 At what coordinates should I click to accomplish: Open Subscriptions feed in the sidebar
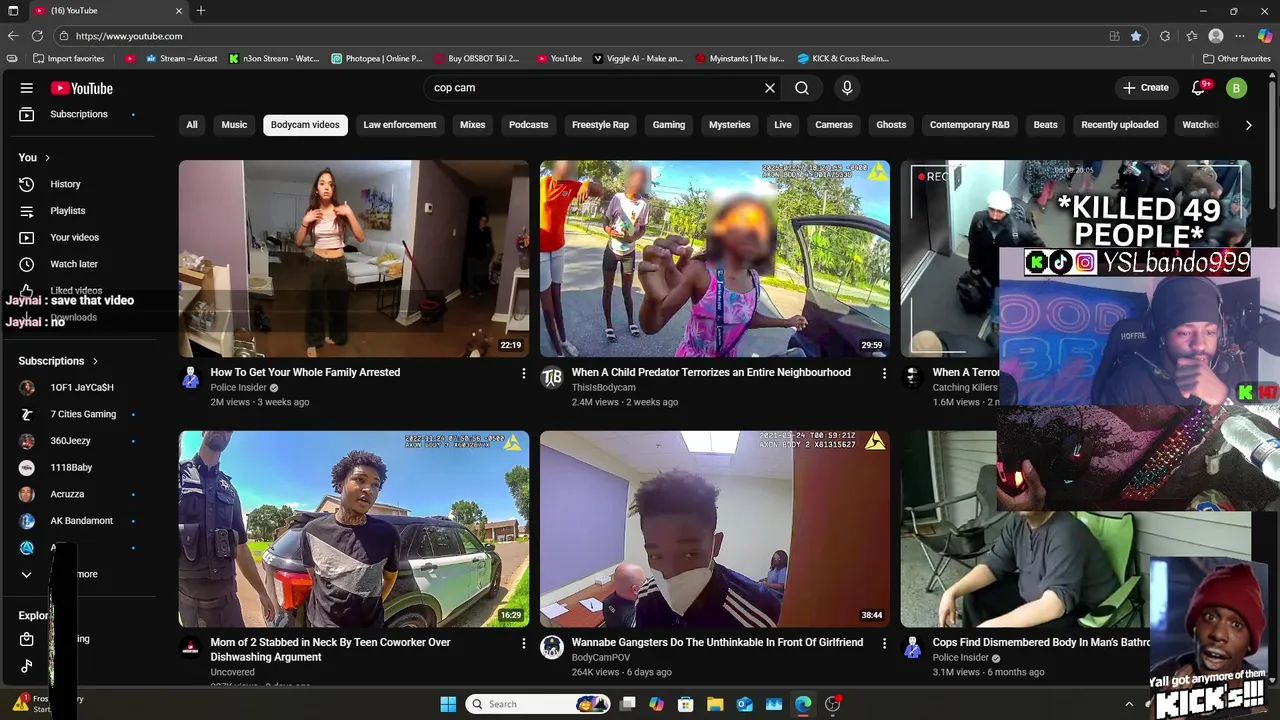tap(77, 114)
